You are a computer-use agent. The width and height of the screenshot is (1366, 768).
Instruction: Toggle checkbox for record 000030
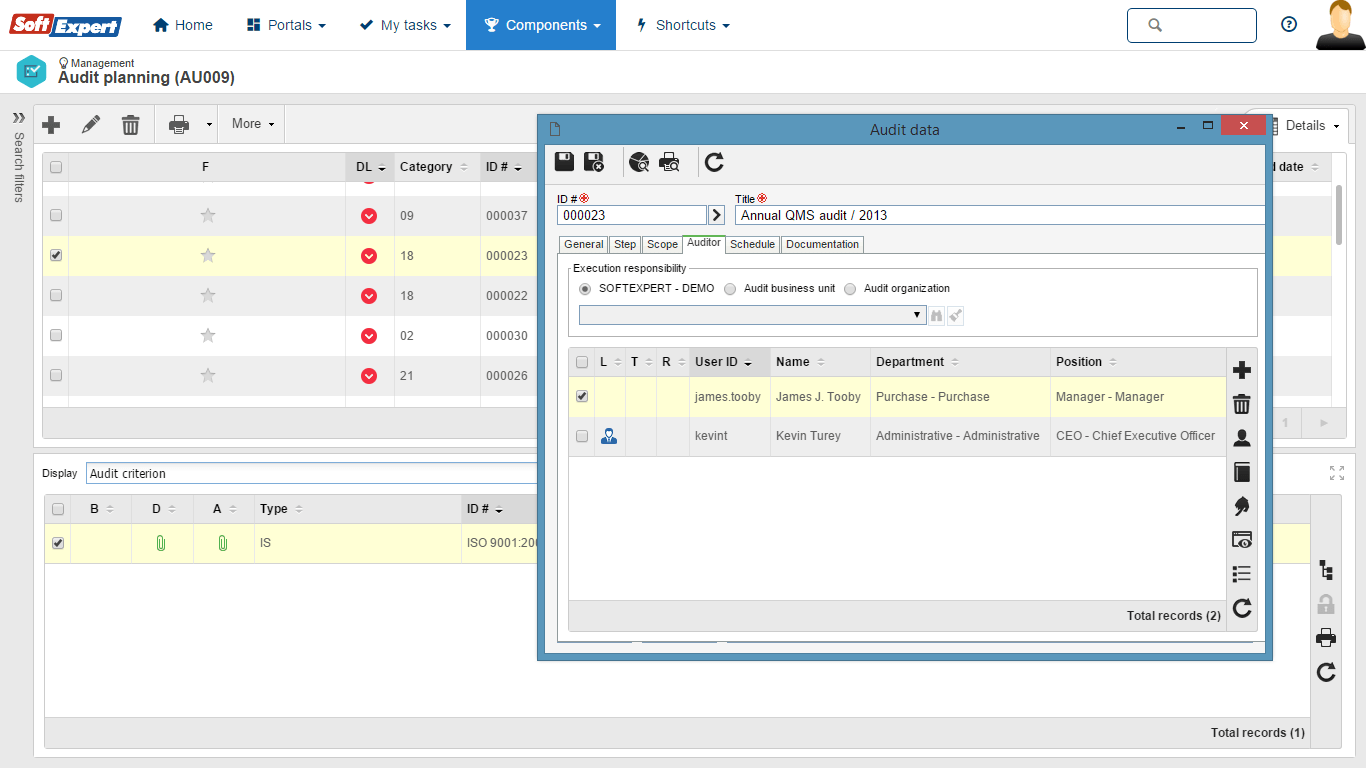(56, 335)
